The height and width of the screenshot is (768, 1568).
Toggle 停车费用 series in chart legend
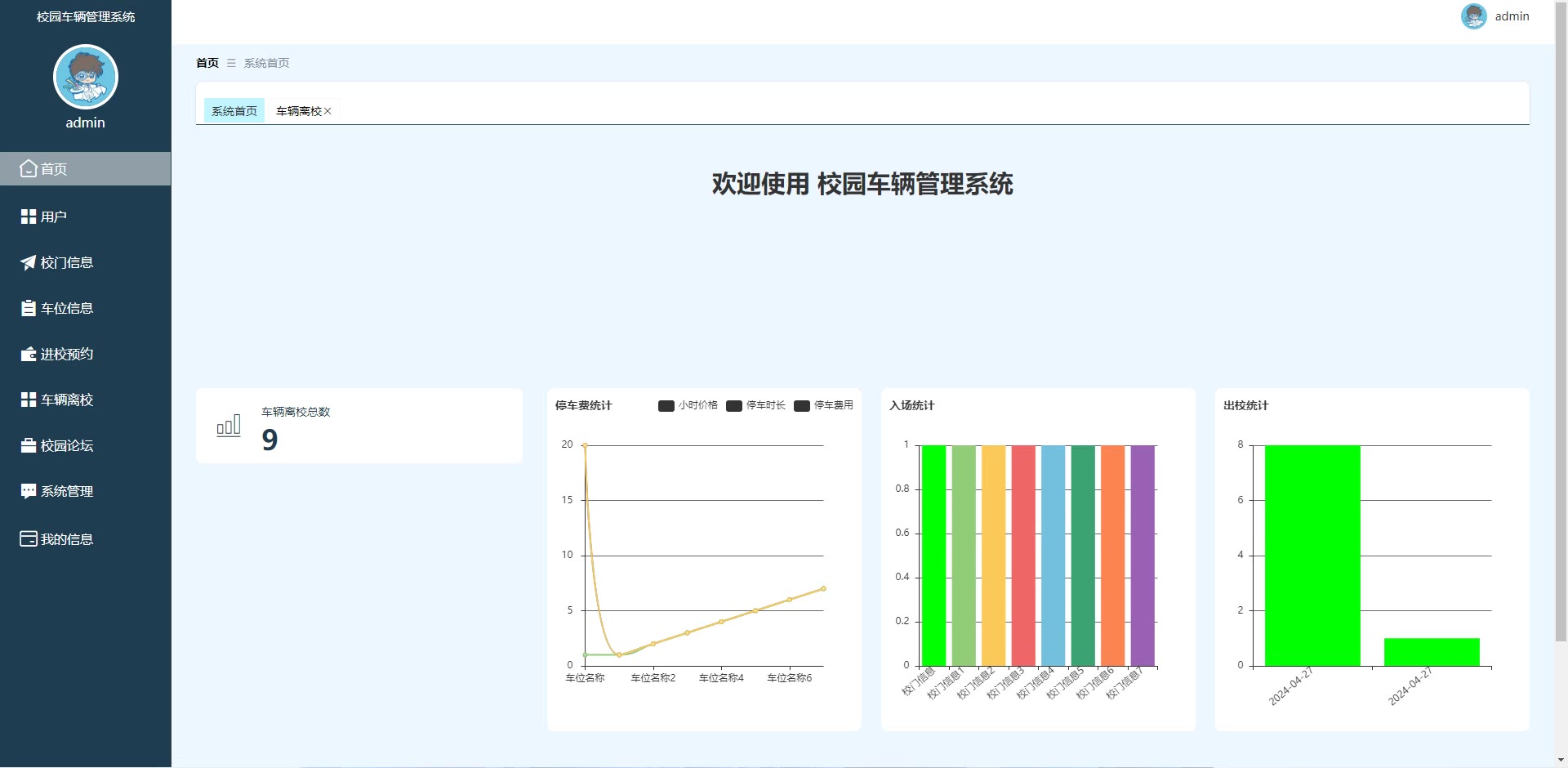[x=823, y=405]
